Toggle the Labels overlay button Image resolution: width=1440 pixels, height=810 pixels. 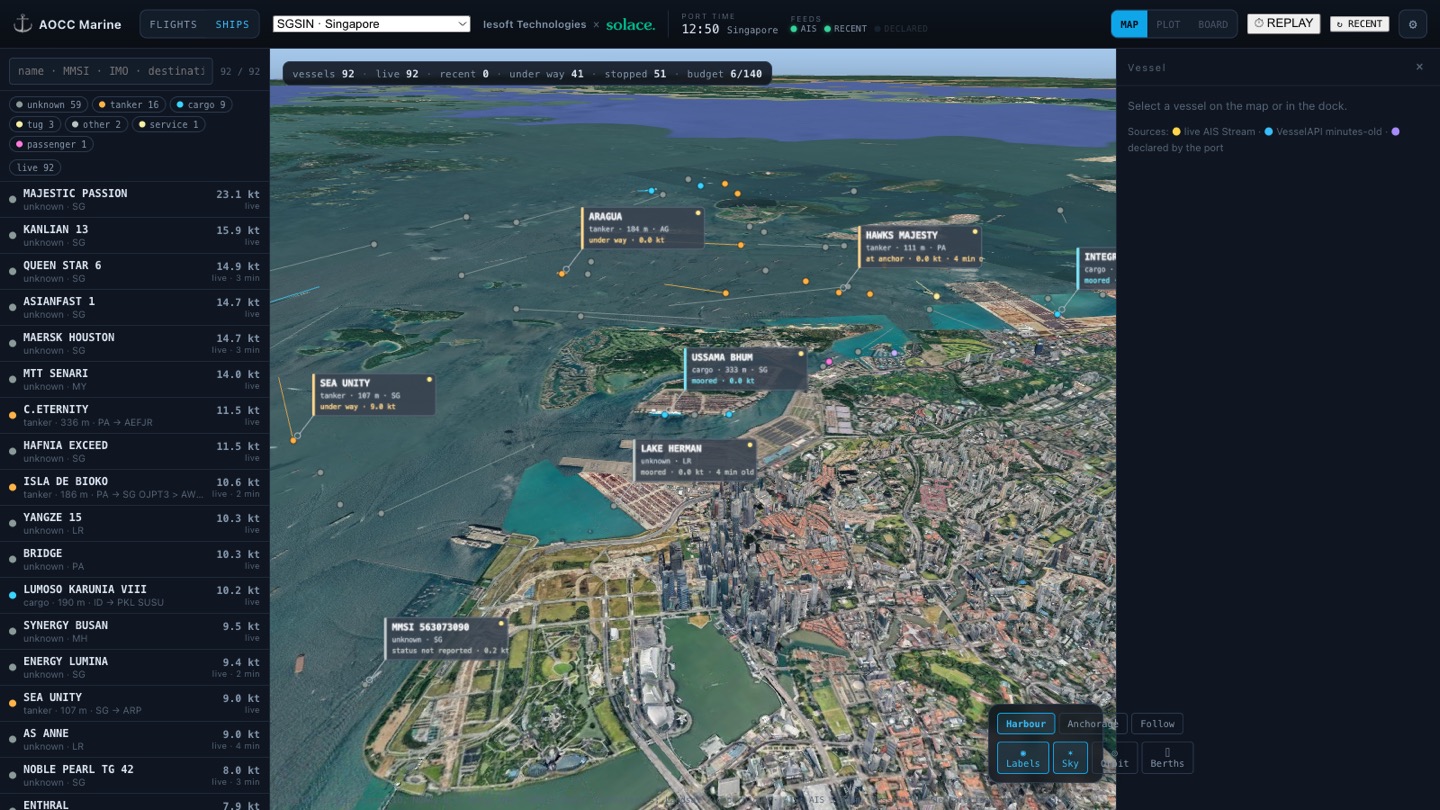(x=1023, y=757)
